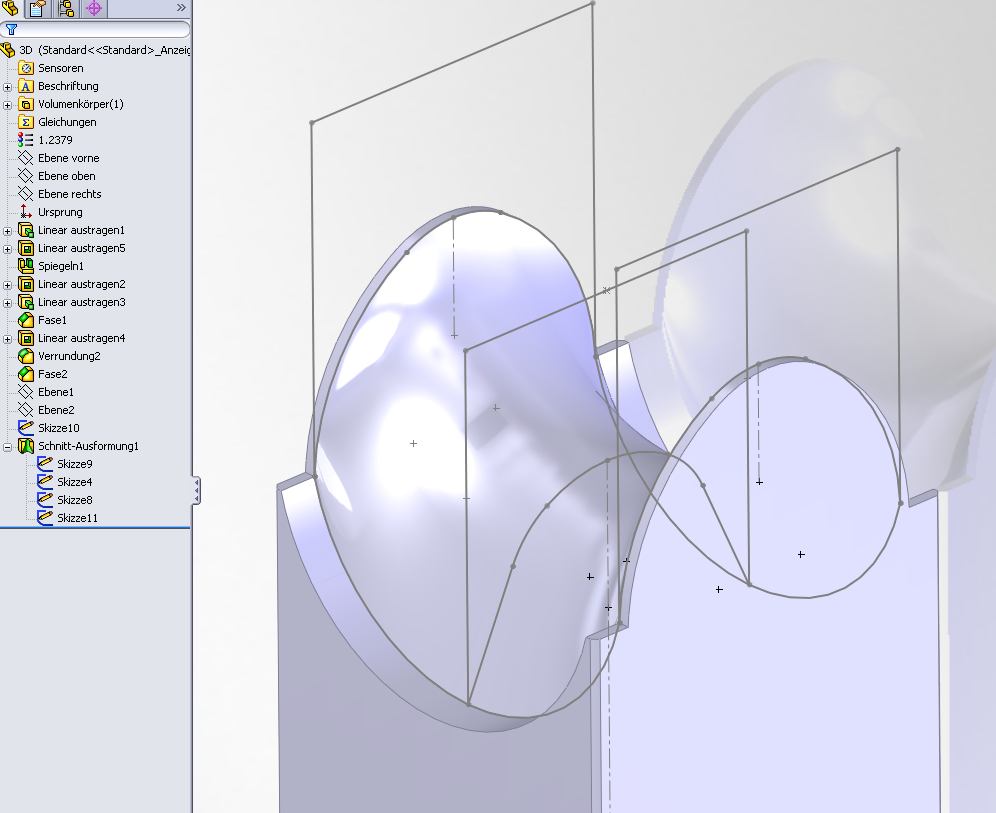
Task: Expand the Linear austragen5 feature
Action: [8, 249]
